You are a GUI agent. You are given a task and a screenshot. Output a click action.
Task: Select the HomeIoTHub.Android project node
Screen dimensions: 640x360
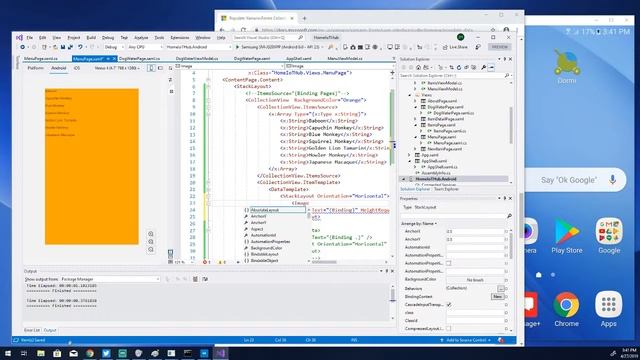point(436,179)
